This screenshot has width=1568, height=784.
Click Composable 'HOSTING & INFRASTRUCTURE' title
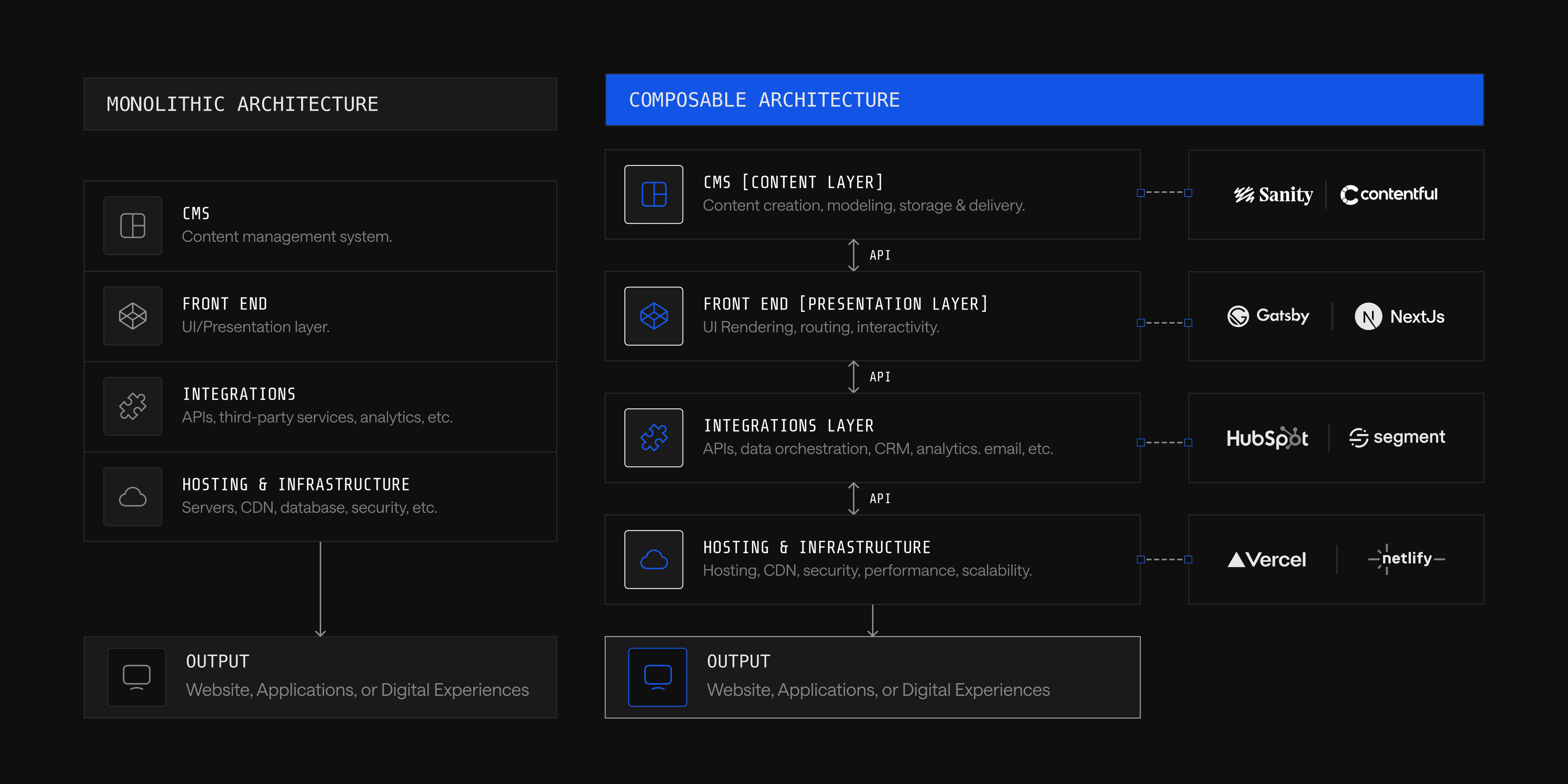pos(817,547)
